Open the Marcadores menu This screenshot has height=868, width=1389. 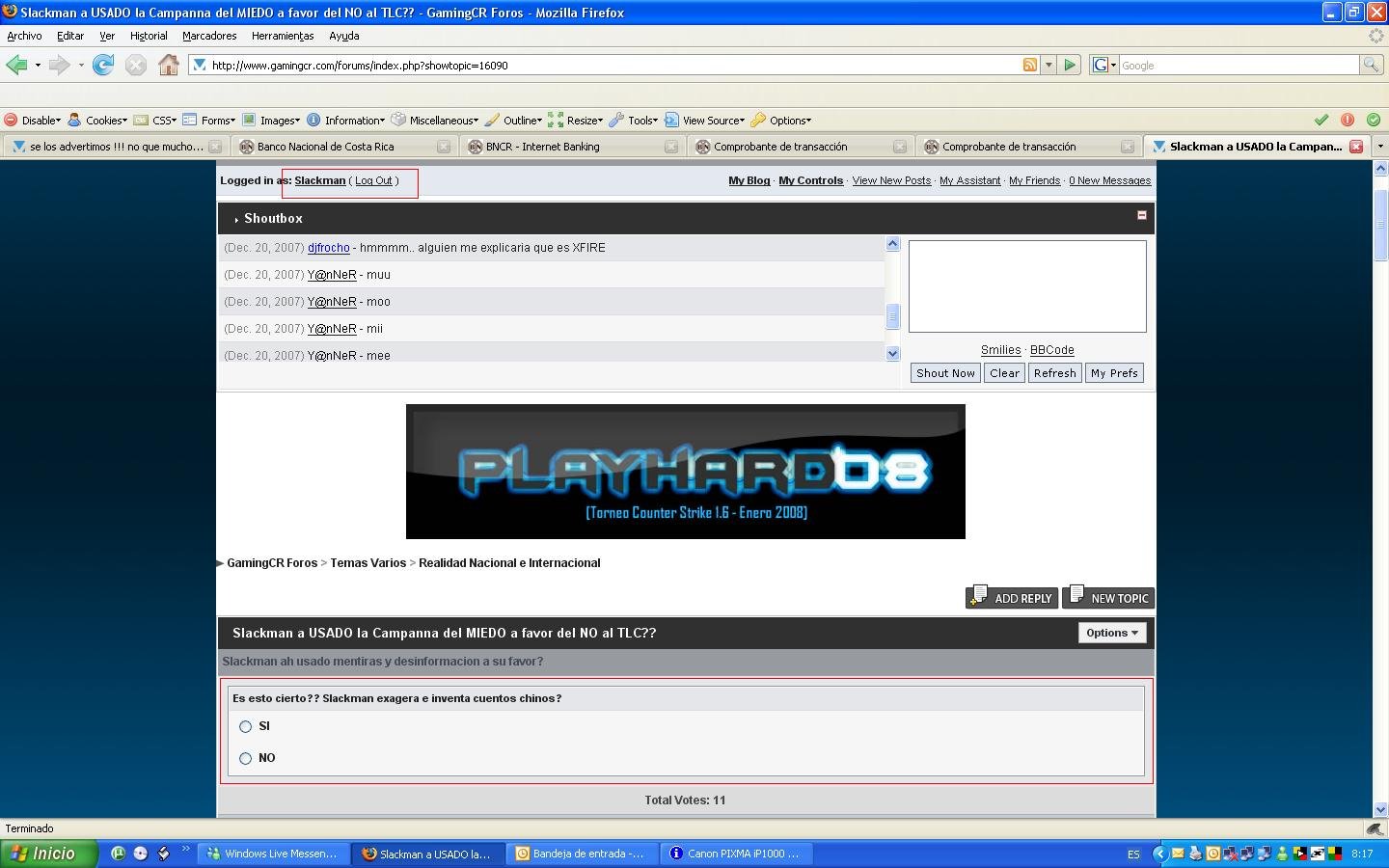click(x=209, y=36)
